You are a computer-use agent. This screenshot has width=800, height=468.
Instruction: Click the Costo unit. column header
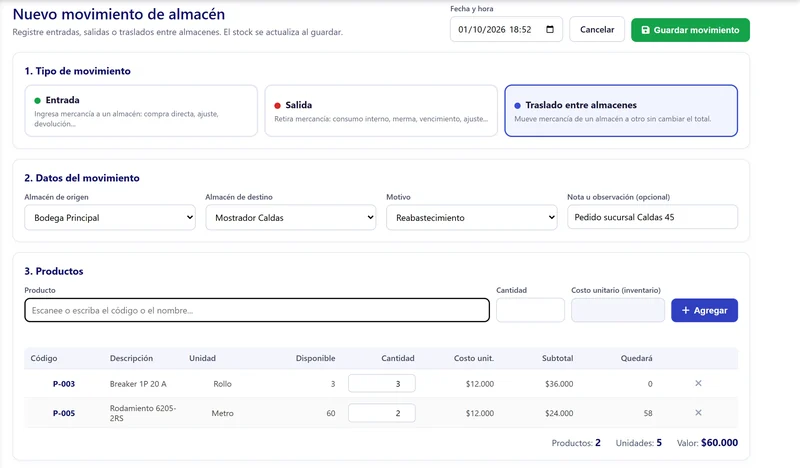pyautogui.click(x=474, y=358)
